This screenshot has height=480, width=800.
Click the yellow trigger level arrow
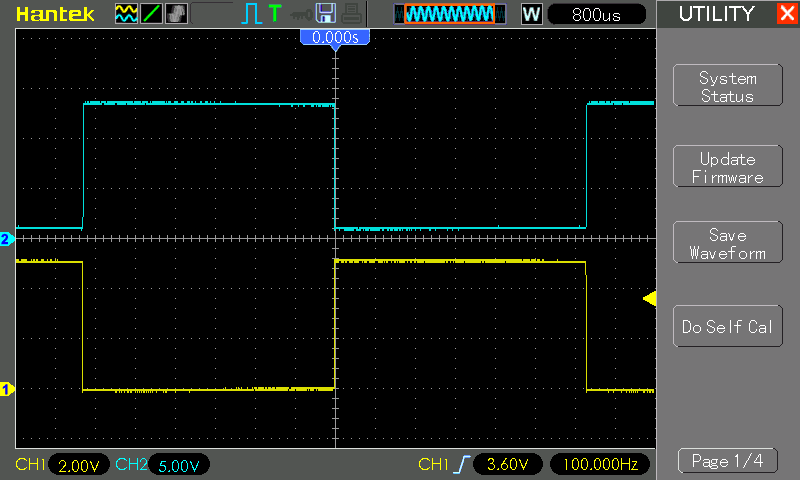649,298
